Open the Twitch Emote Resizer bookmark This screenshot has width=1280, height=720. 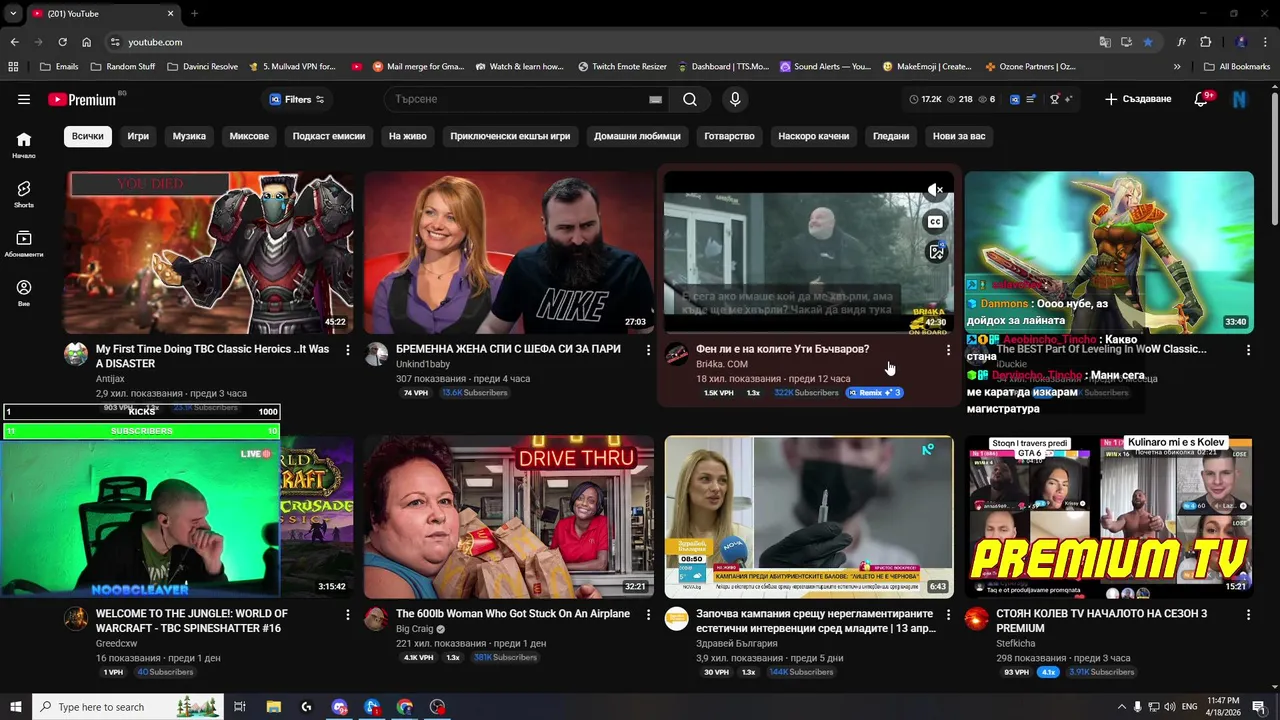[x=622, y=67]
